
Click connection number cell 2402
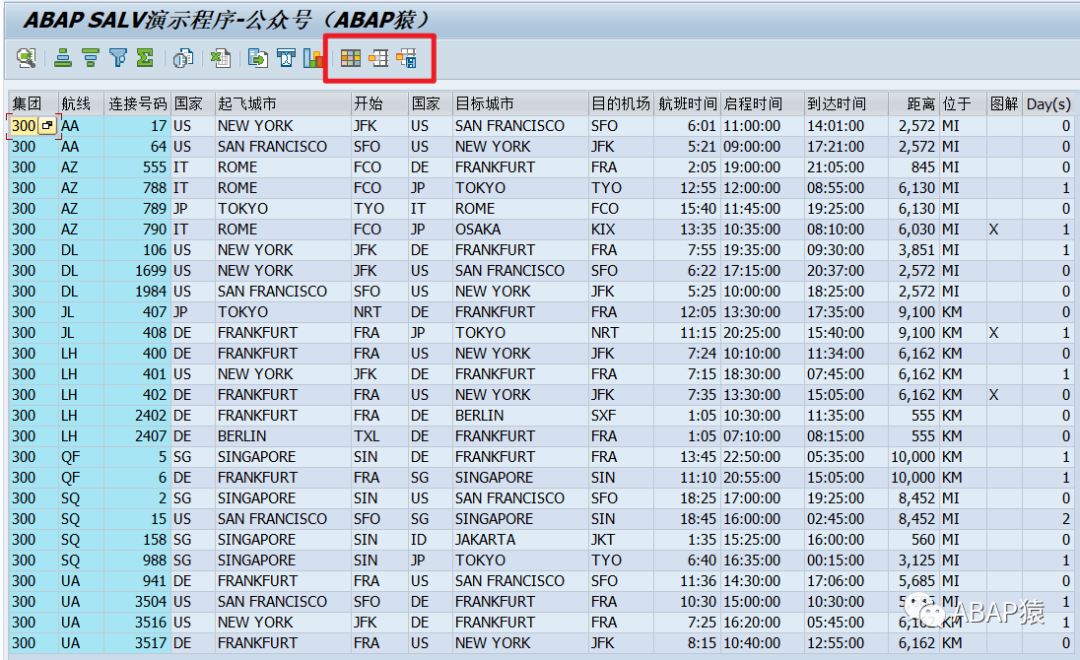point(137,415)
